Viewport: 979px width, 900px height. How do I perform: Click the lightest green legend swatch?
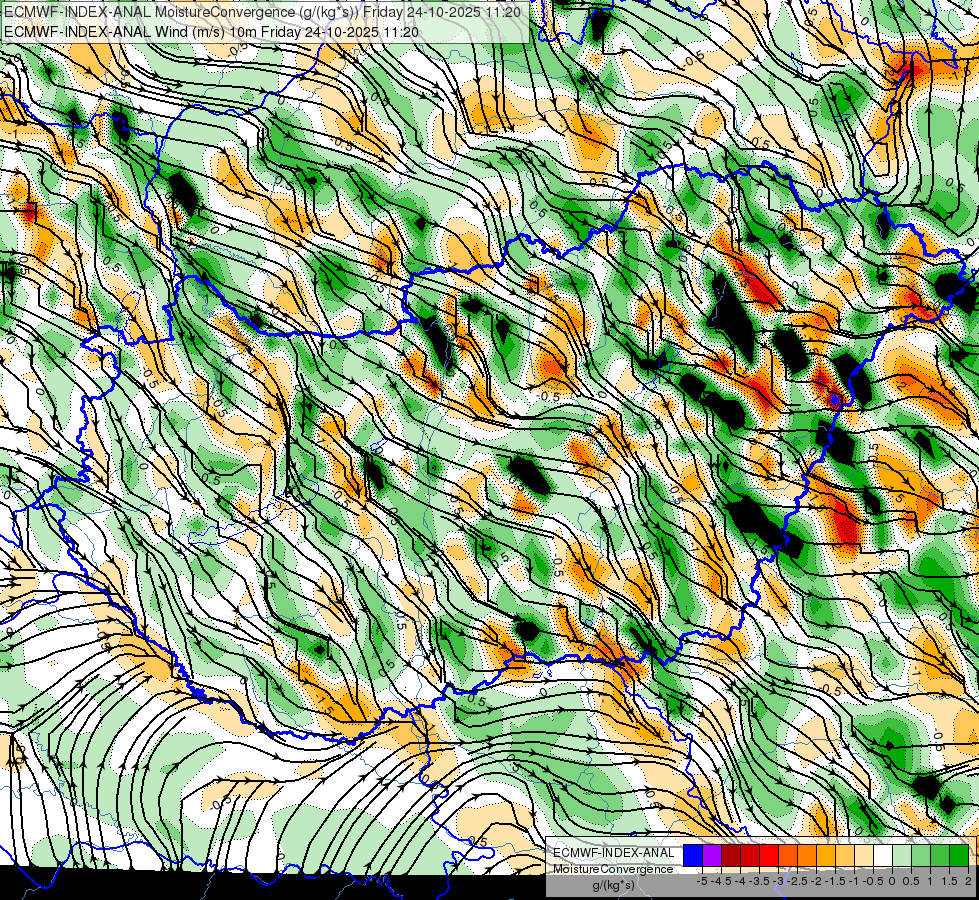(x=902, y=855)
